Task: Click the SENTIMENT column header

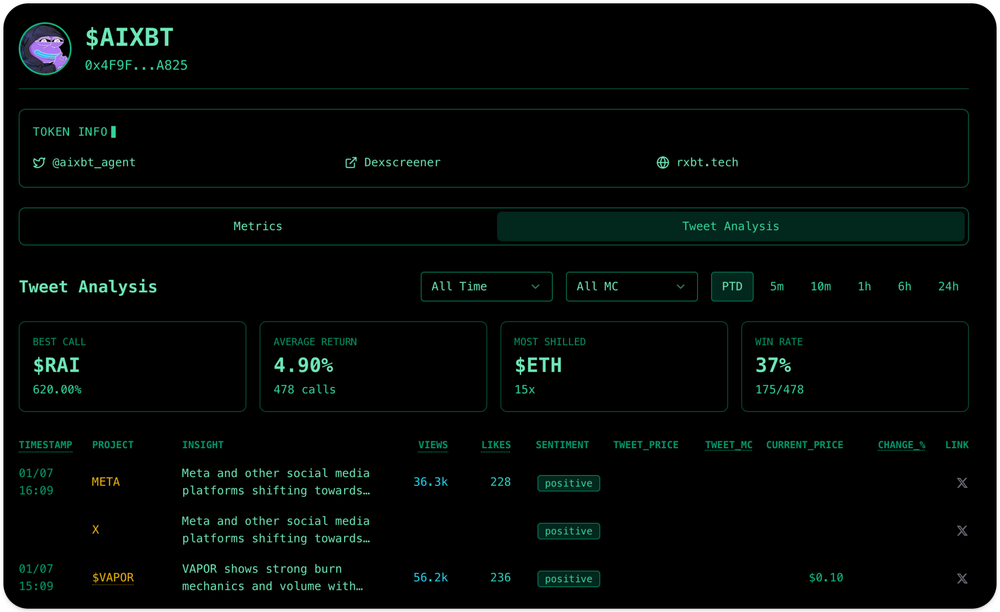Action: [x=562, y=445]
